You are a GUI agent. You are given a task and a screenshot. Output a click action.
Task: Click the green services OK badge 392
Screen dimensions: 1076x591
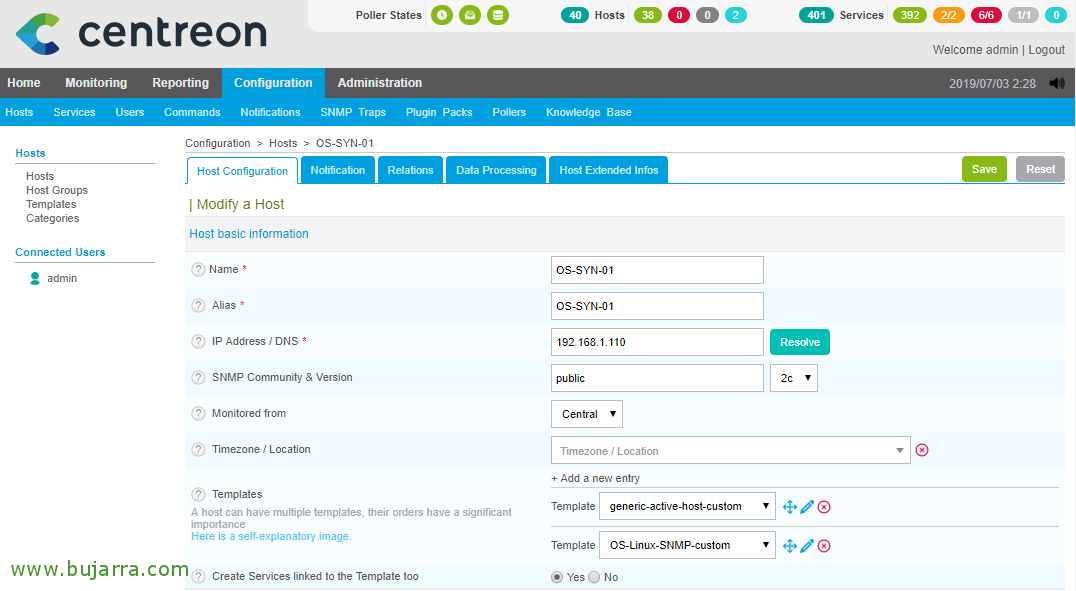(910, 15)
